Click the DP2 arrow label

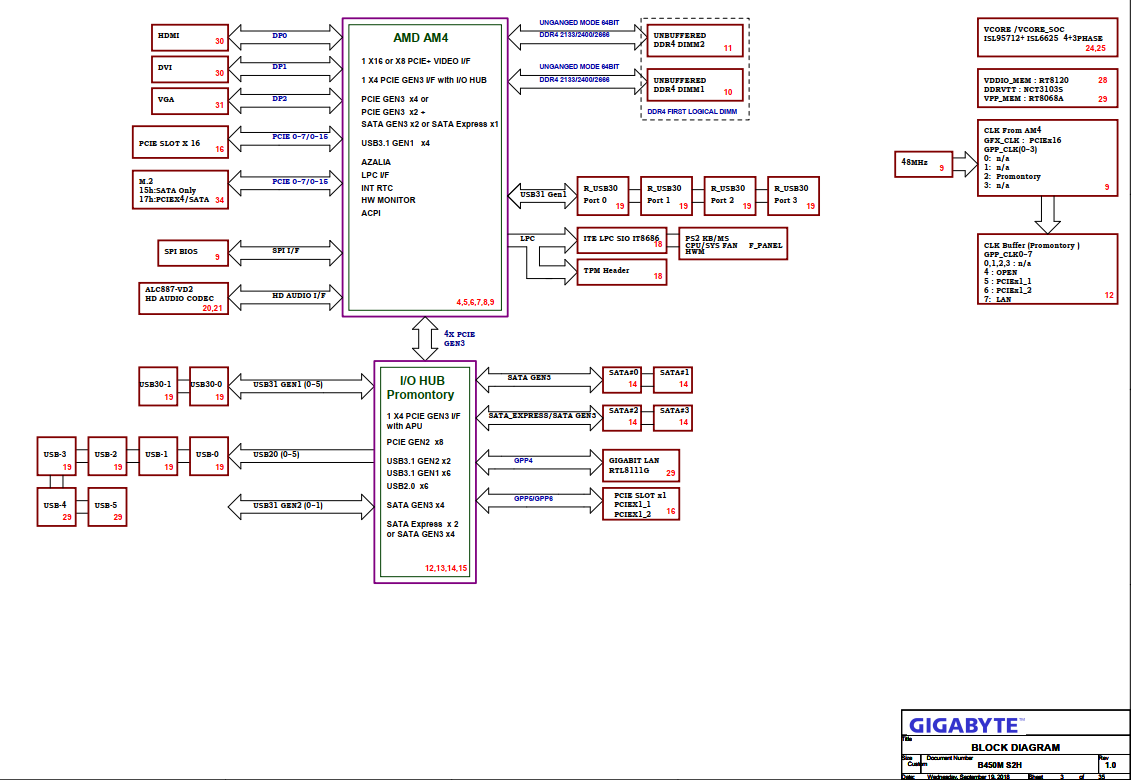point(279,98)
